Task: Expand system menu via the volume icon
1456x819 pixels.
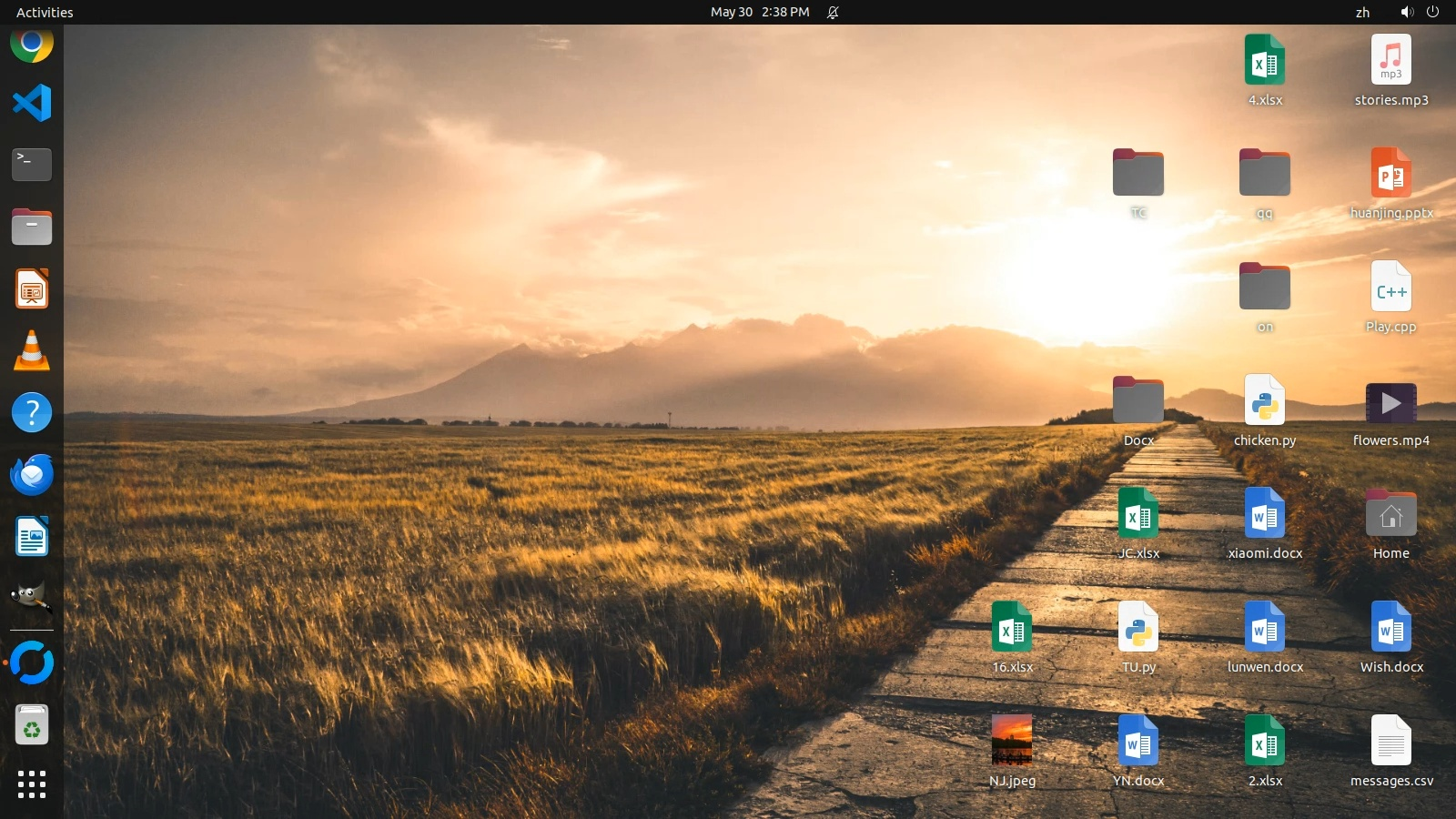Action: (1407, 12)
